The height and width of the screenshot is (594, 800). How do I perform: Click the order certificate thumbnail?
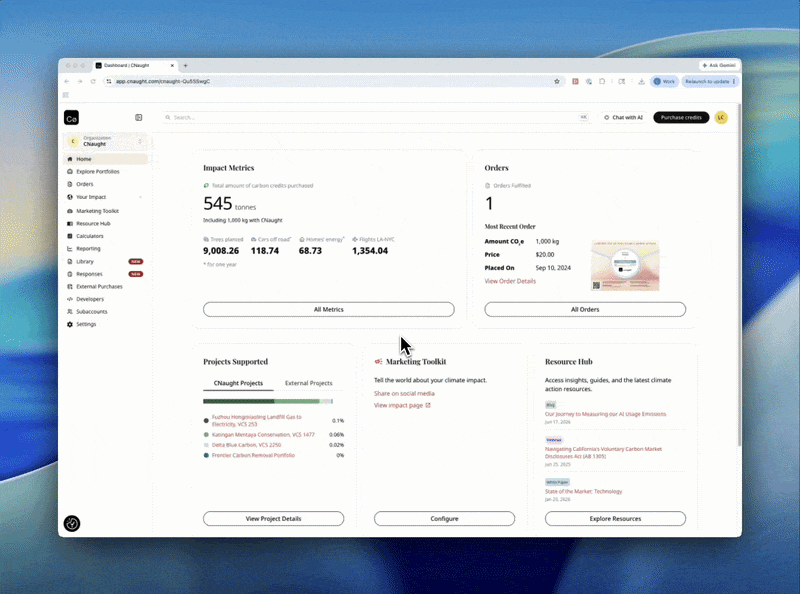coord(625,265)
